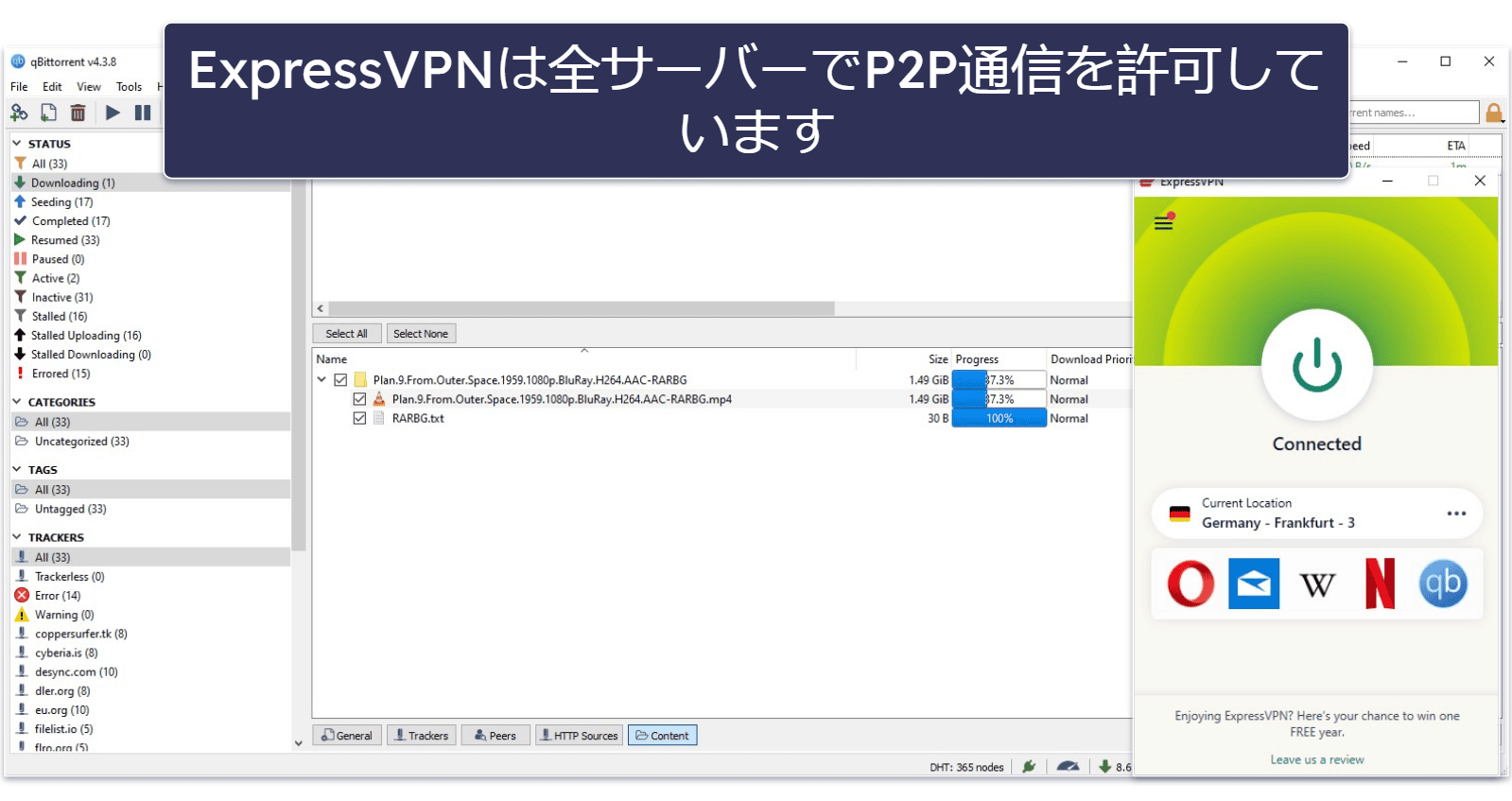The width and height of the screenshot is (1512, 801).
Task: Collapse the TRACKERS section
Action: click(x=16, y=537)
